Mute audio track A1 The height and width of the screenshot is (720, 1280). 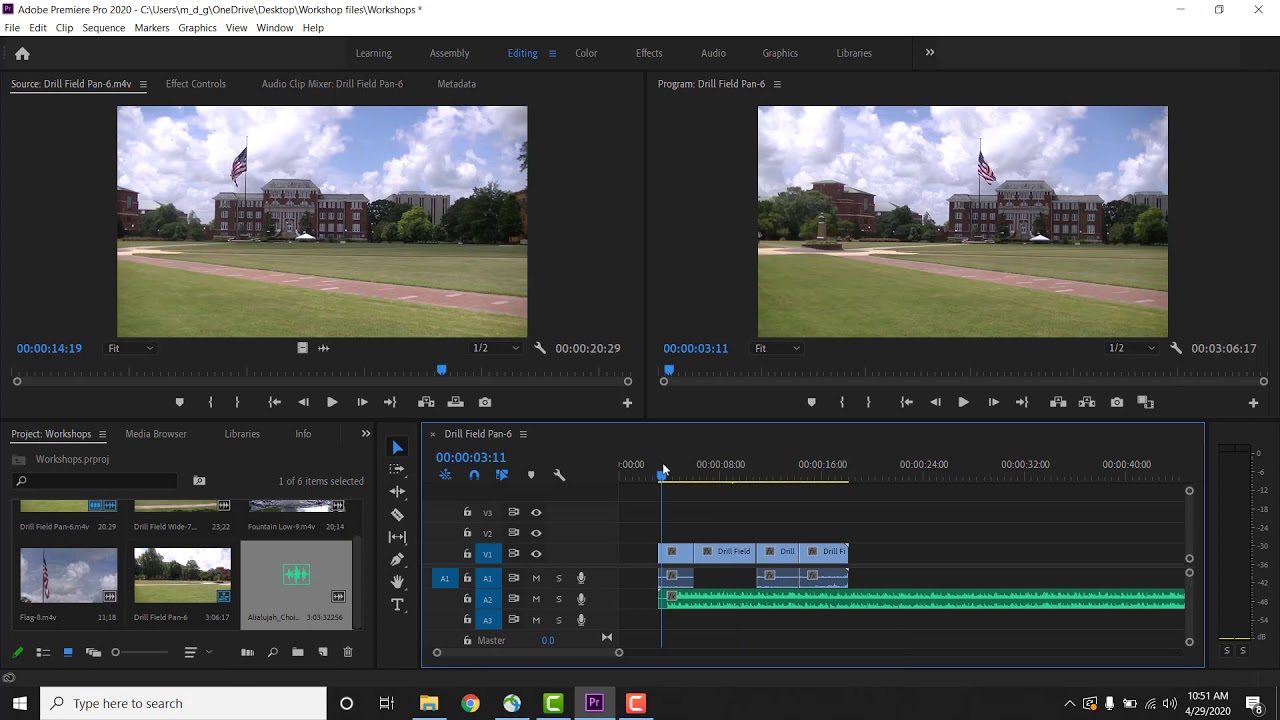pyautogui.click(x=536, y=578)
